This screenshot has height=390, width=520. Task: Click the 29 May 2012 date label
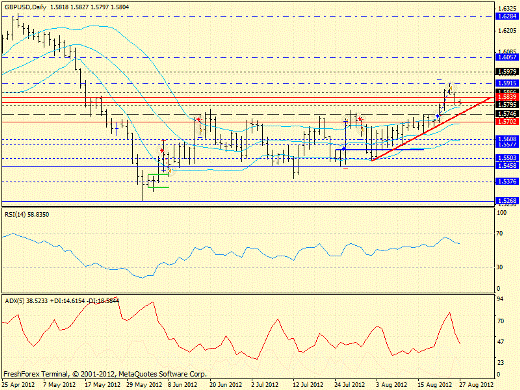[144, 384]
